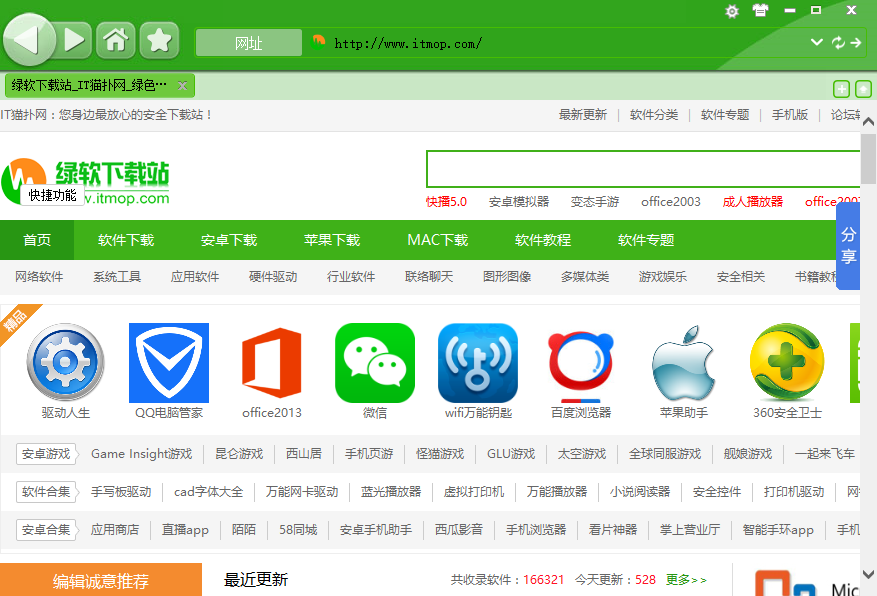Click the 手机版 top link
Image resolution: width=877 pixels, height=596 pixels.
[790, 115]
